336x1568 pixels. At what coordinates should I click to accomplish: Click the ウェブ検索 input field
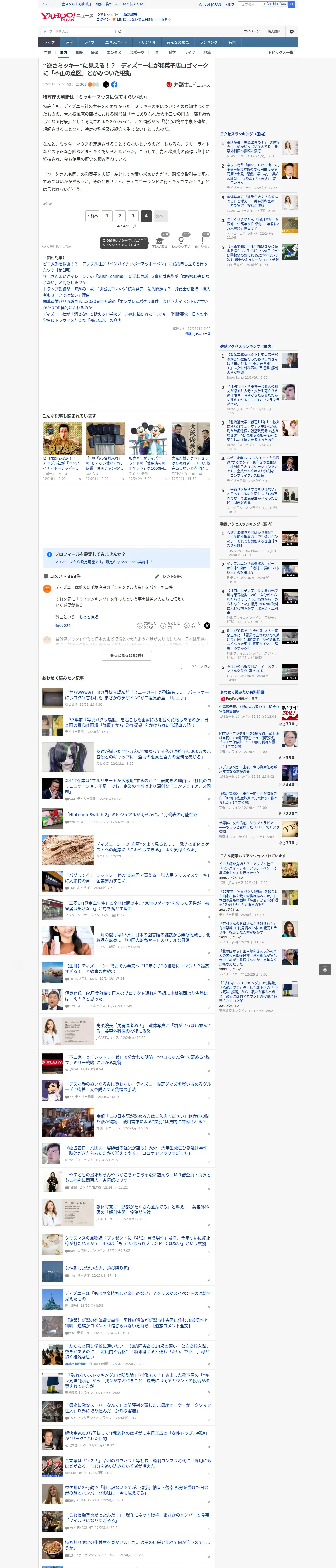(250, 4)
